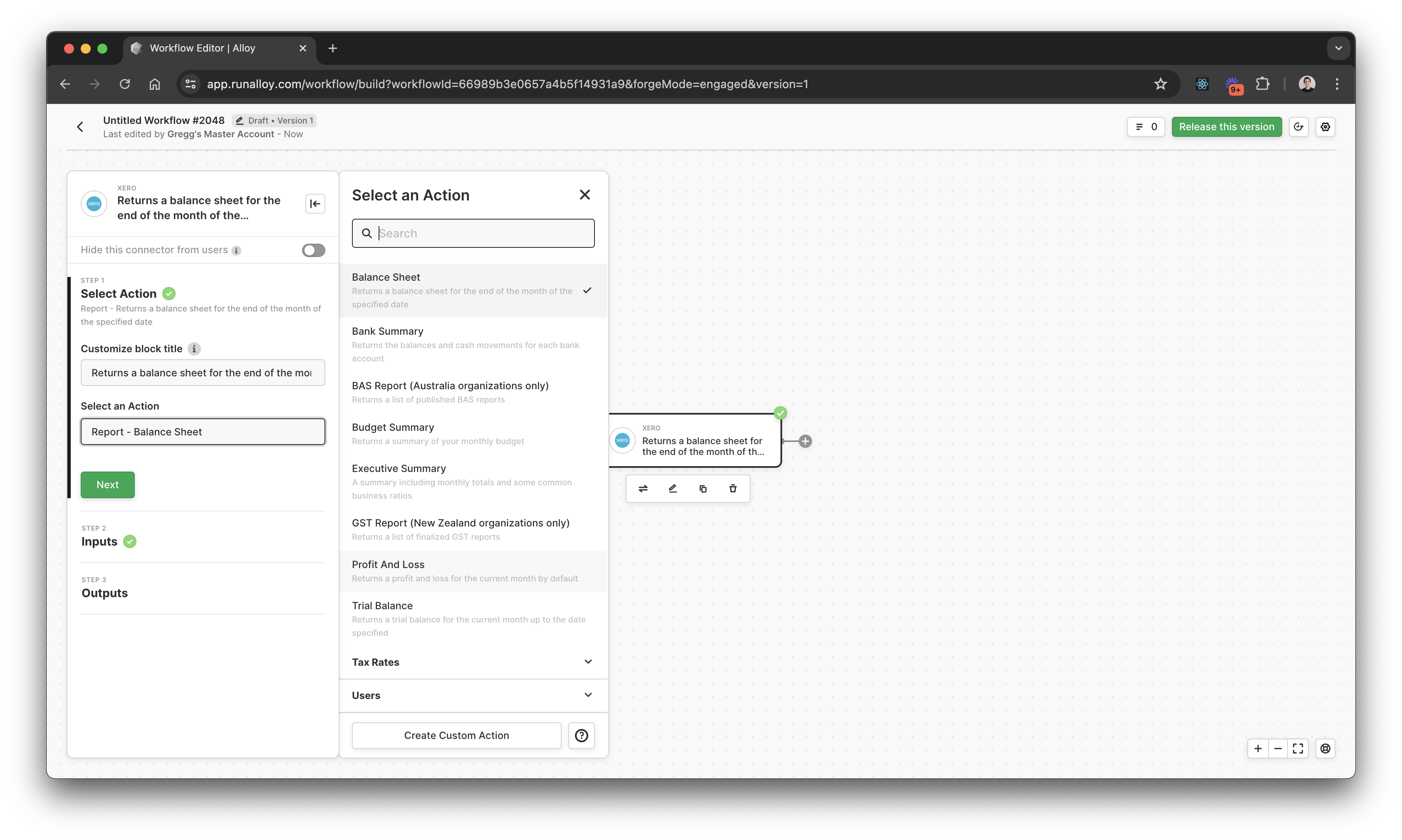Collapse the Xero side panel arrow icon

pyautogui.click(x=315, y=204)
